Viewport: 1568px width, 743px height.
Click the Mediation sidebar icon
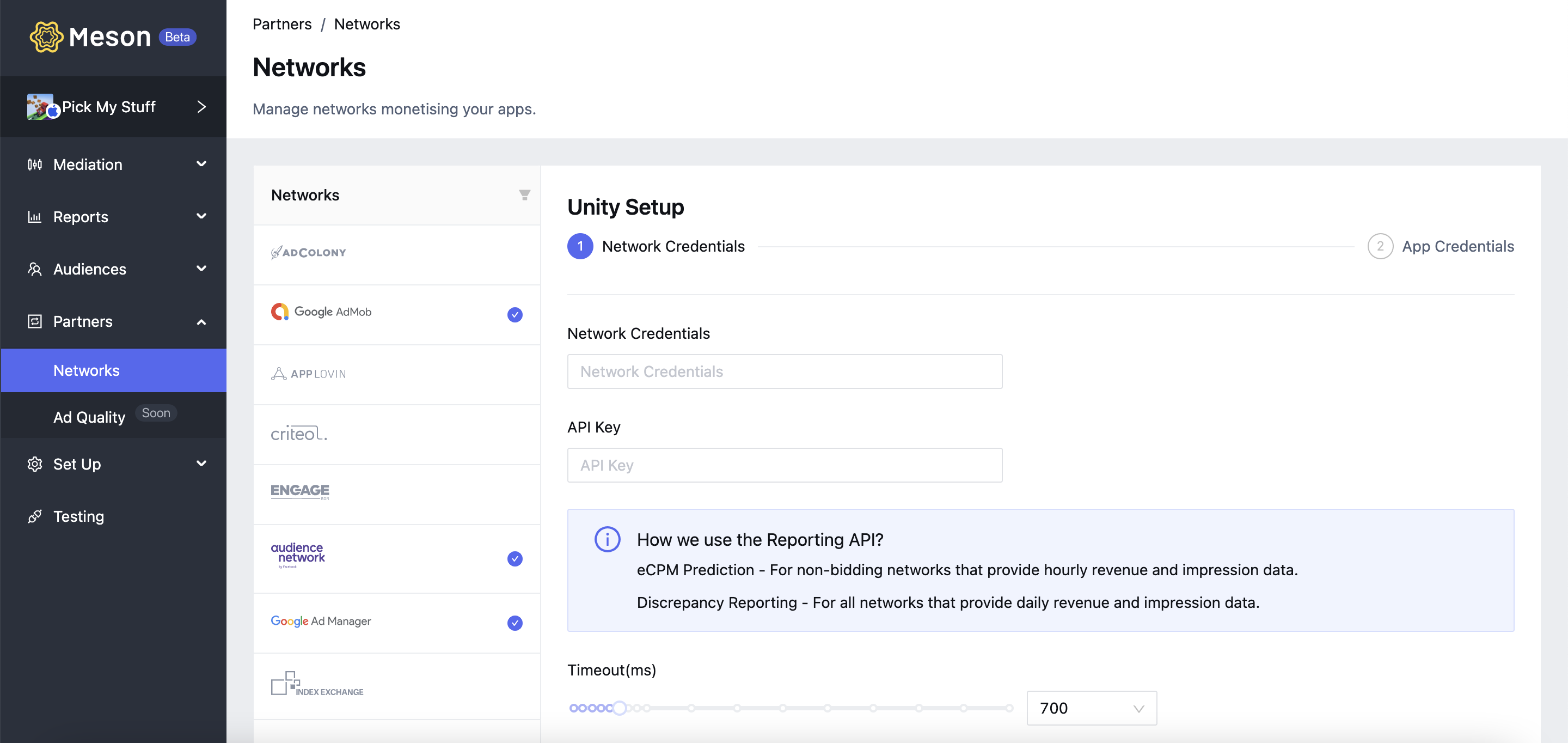pos(35,165)
